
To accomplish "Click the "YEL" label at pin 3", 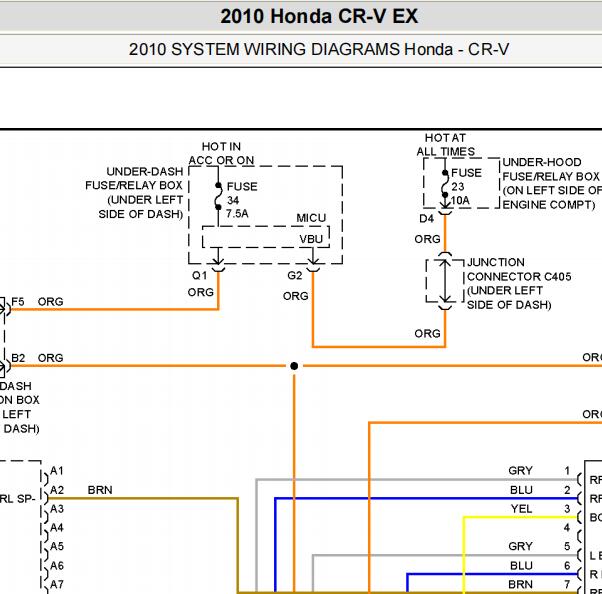I will (x=521, y=509).
